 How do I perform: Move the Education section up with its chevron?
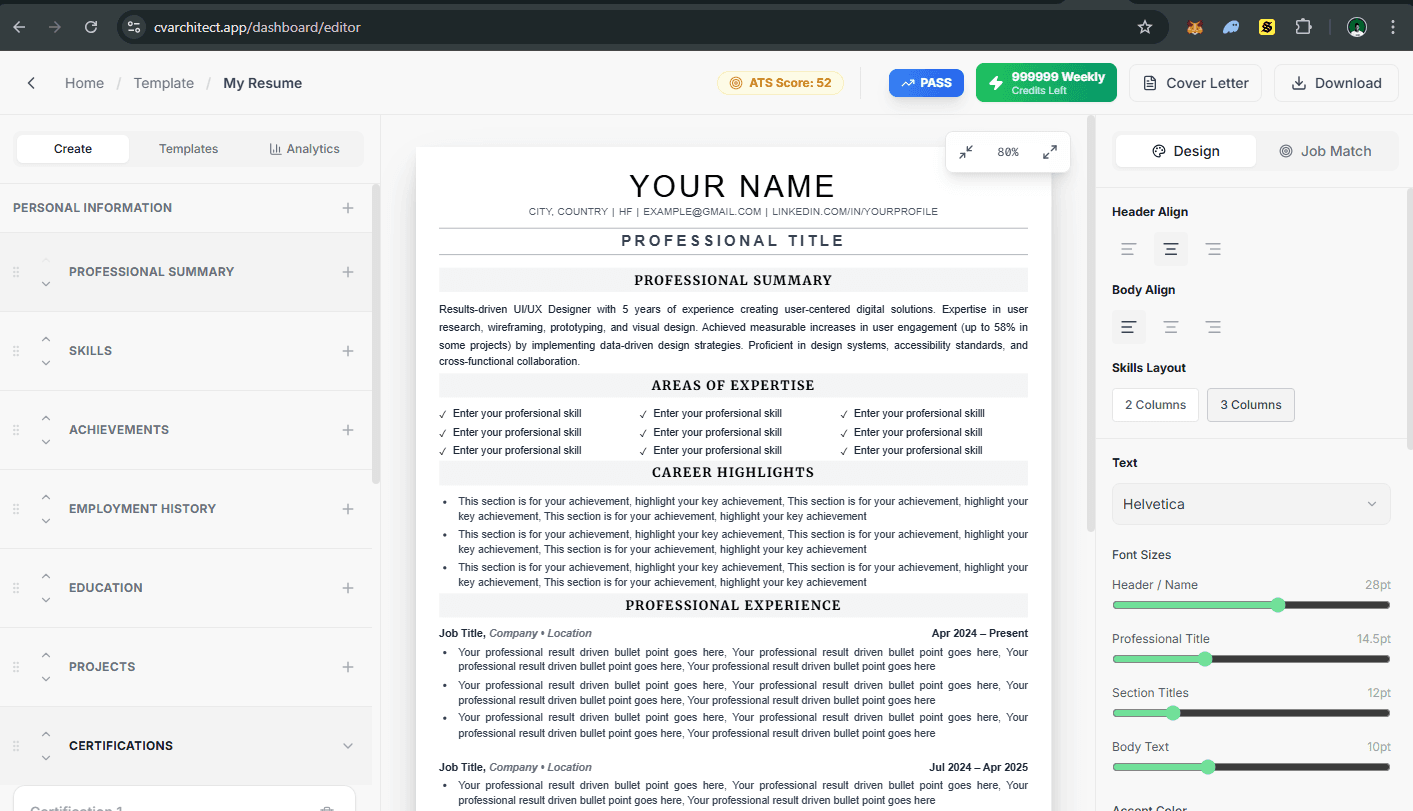[45, 574]
